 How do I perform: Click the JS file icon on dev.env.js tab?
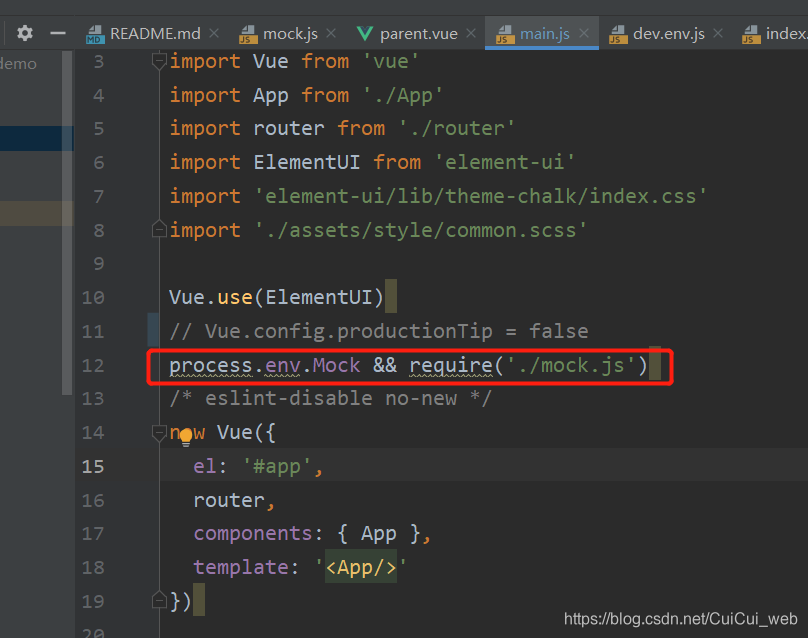click(618, 35)
